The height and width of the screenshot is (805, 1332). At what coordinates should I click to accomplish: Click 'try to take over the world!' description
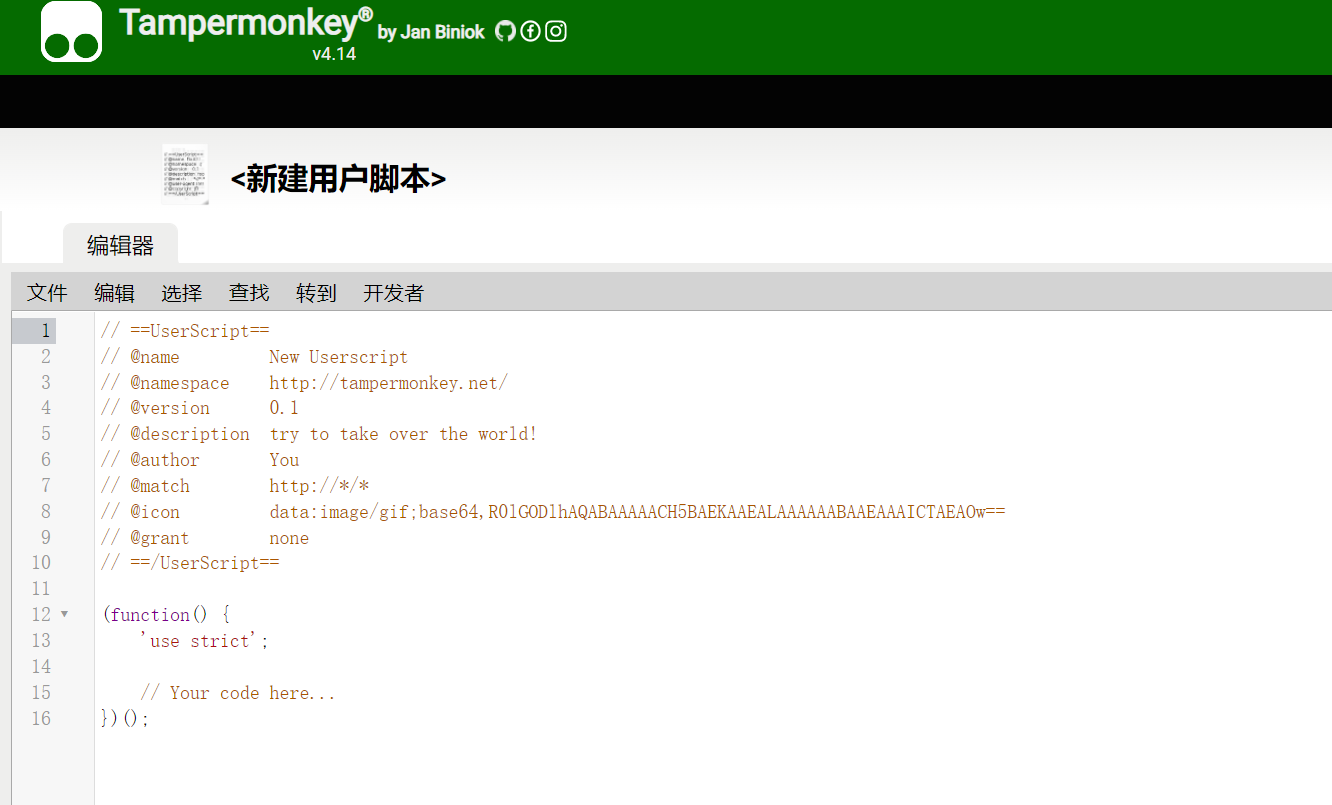point(403,434)
